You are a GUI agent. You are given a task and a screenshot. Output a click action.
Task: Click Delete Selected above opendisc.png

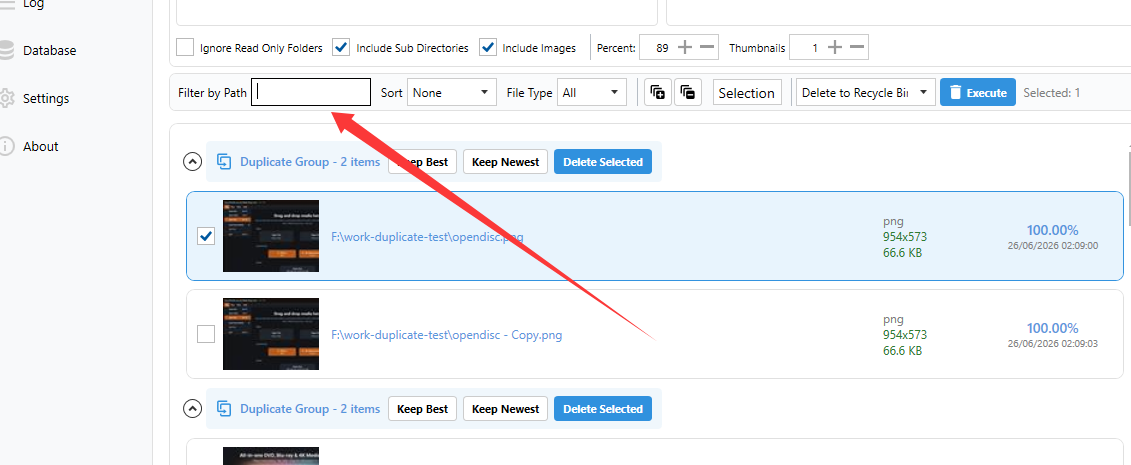click(x=602, y=162)
